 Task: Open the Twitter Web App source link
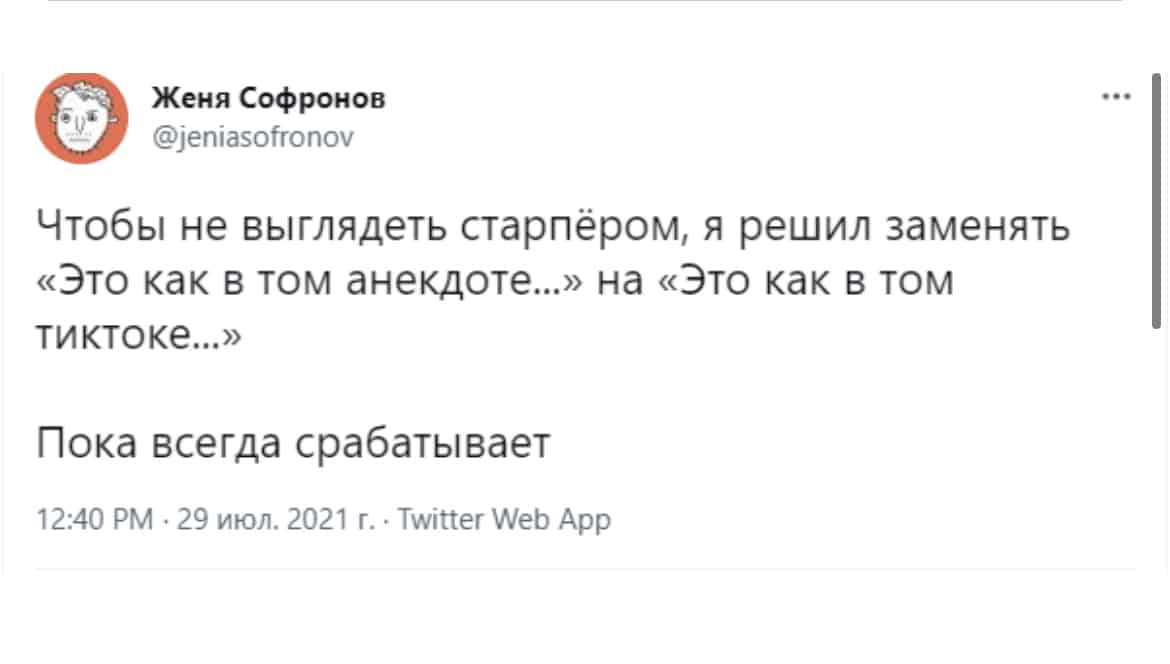click(504, 519)
